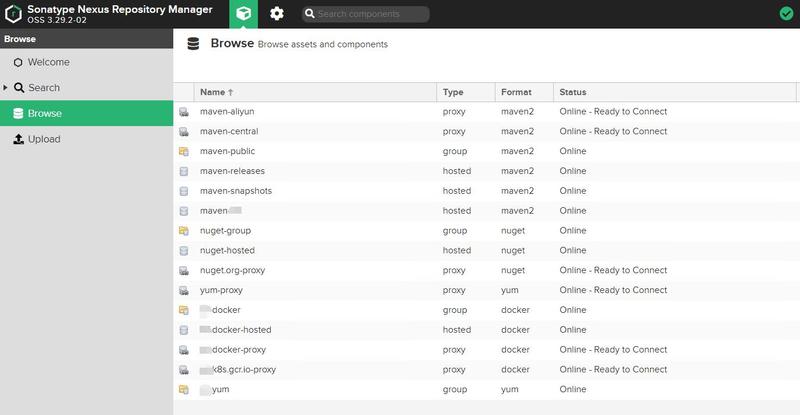Expand the Search tree arrow

(5, 88)
